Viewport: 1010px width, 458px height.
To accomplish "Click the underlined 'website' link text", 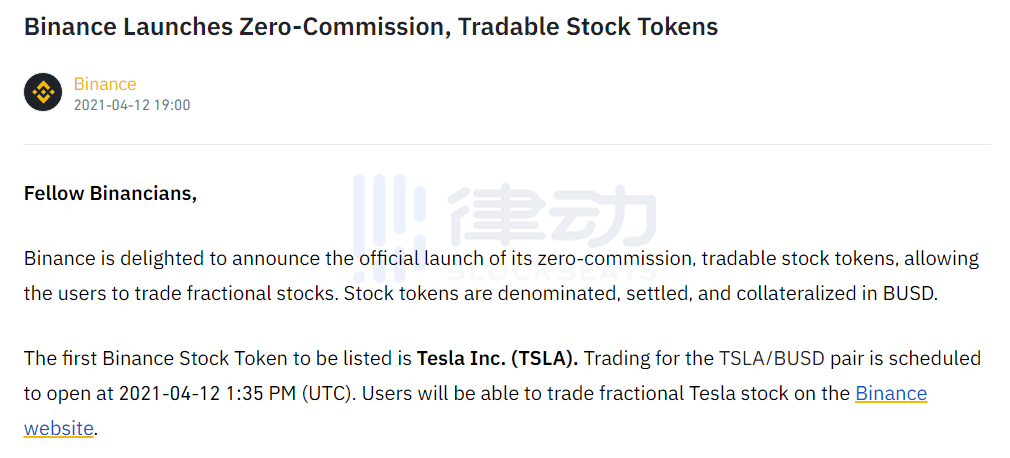I will (x=59, y=428).
